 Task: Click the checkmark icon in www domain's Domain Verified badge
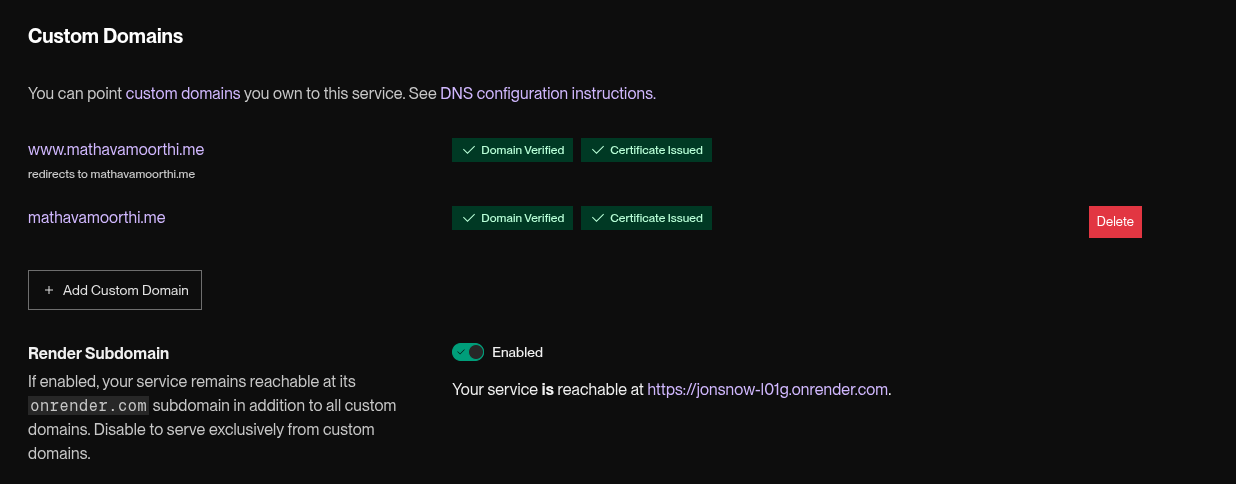click(468, 150)
